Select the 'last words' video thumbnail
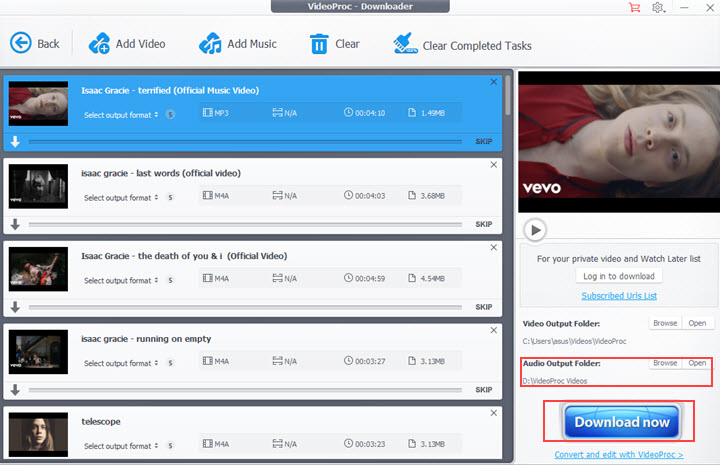This screenshot has height=465, width=720. point(39,186)
